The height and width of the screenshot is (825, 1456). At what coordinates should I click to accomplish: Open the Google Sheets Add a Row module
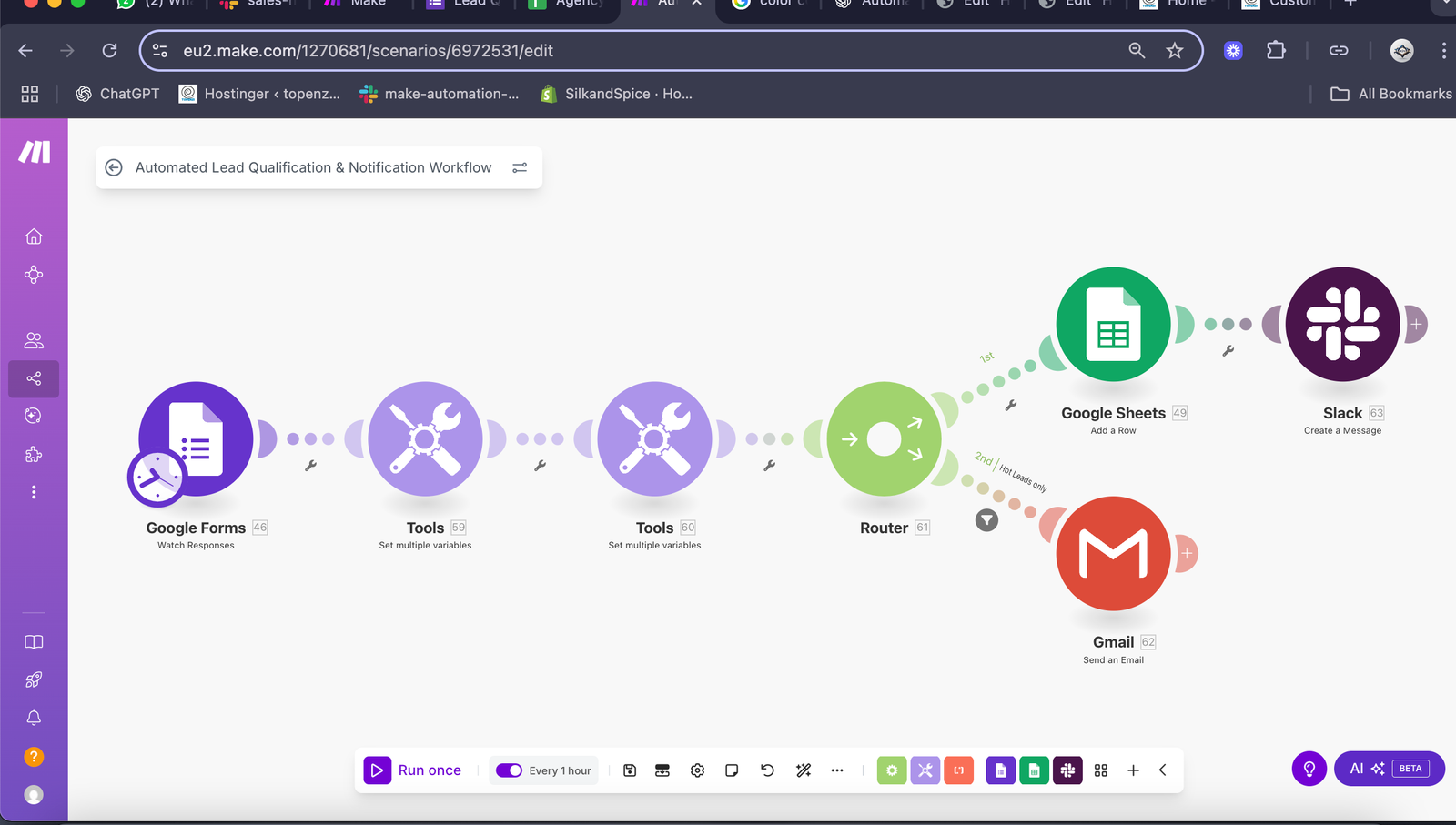click(x=1113, y=324)
